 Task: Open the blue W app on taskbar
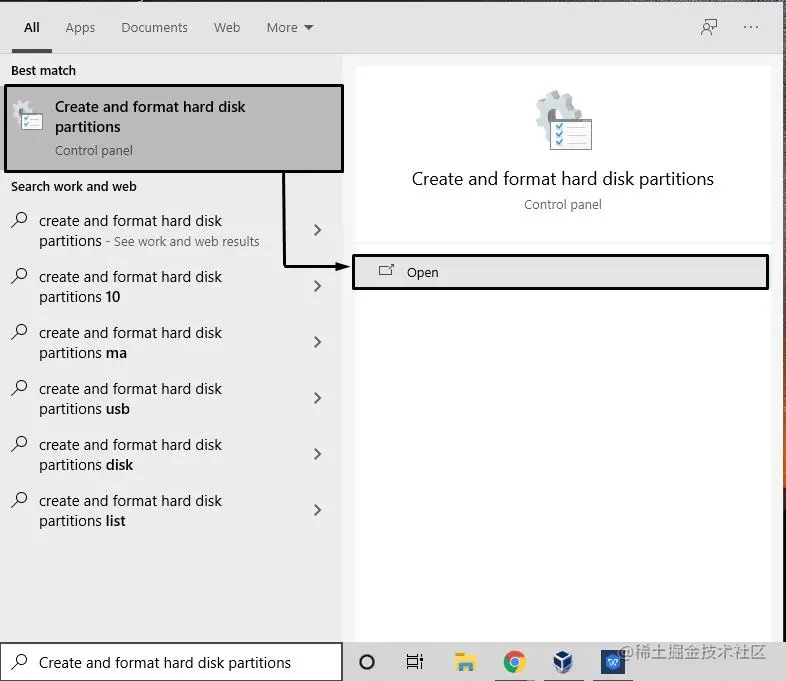point(613,662)
